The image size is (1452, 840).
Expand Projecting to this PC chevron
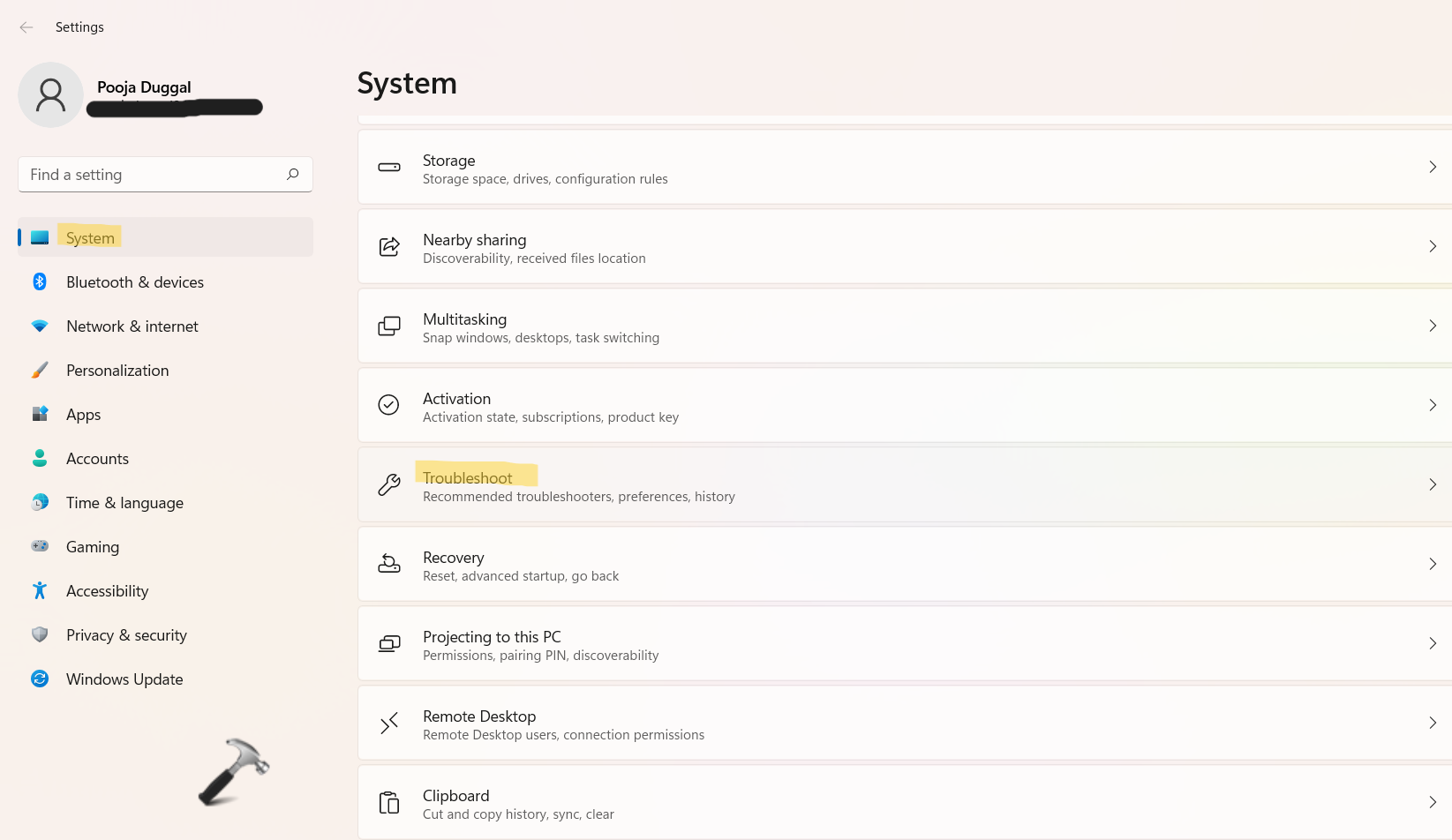[1432, 643]
